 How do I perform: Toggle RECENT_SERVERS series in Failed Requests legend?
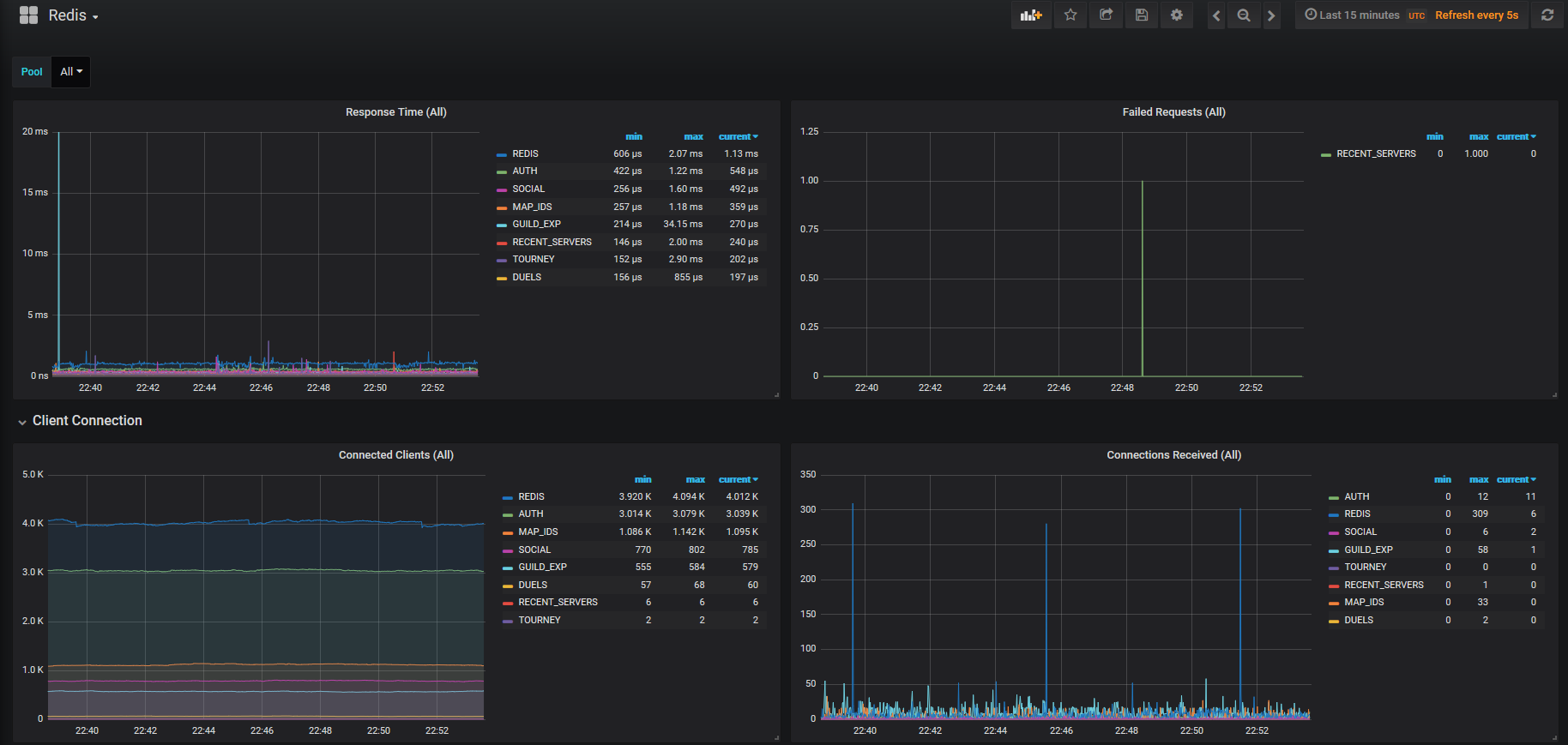1376,154
